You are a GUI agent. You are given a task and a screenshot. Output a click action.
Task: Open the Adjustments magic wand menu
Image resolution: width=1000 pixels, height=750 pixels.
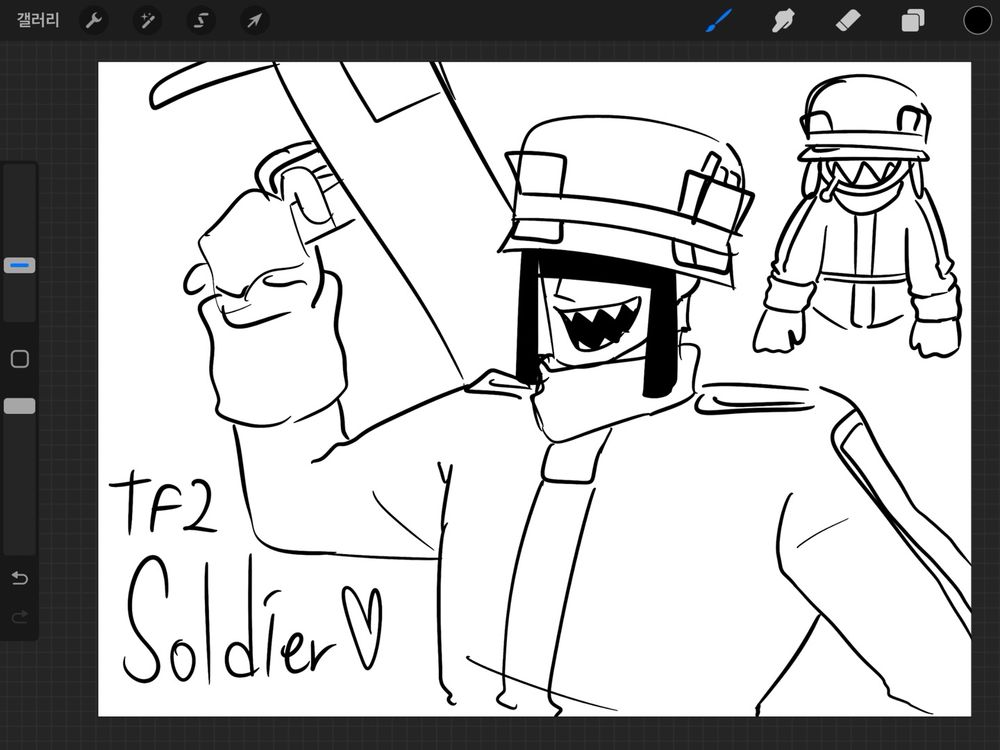click(x=147, y=21)
